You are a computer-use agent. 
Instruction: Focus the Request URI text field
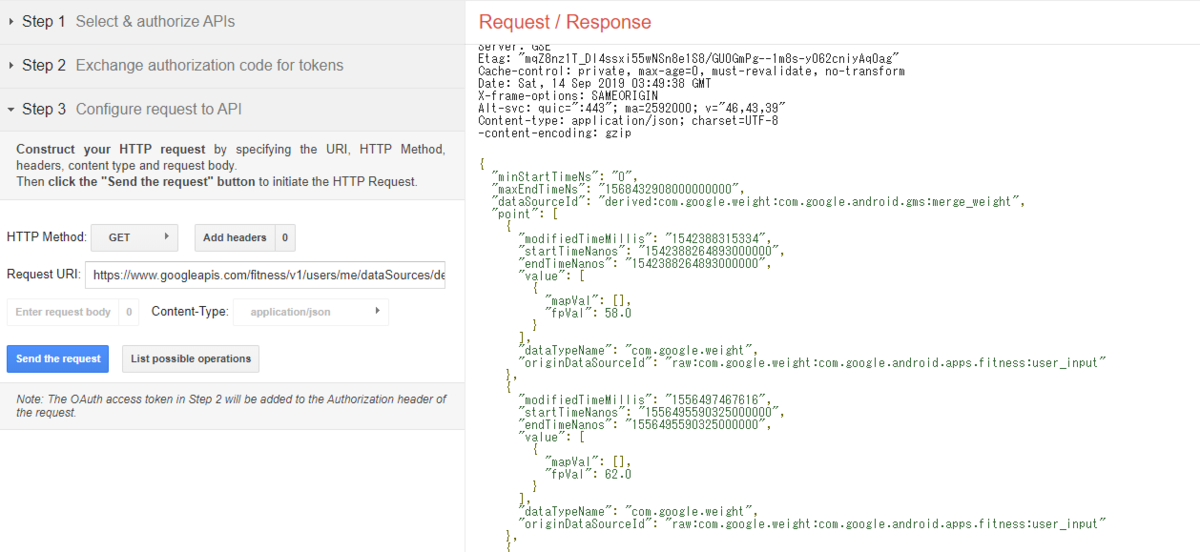click(x=265, y=275)
